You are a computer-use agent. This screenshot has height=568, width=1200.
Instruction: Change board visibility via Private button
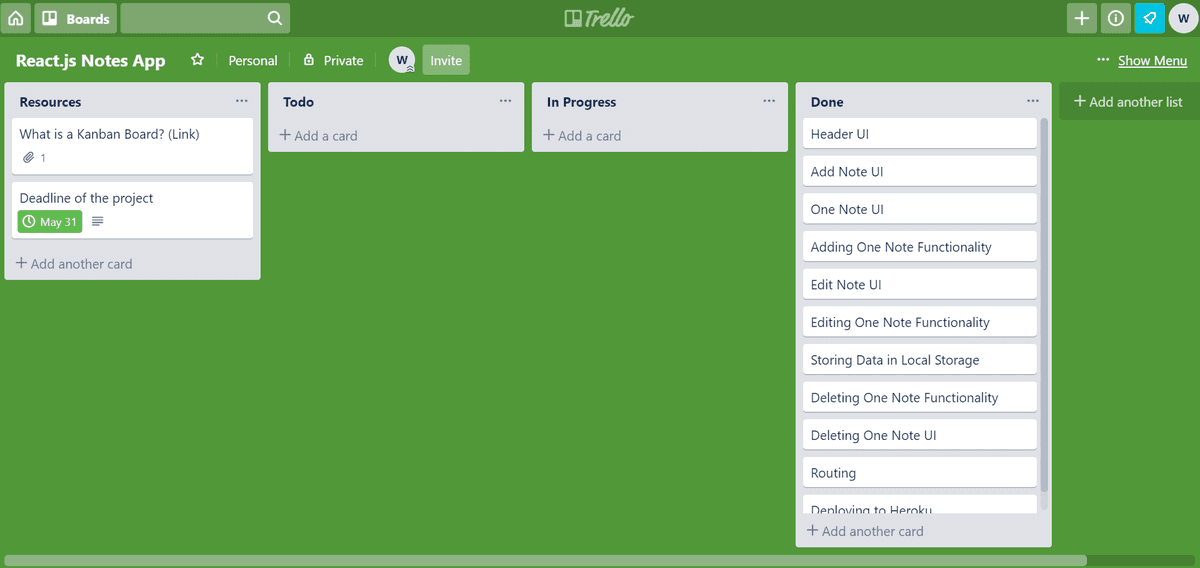[x=334, y=60]
